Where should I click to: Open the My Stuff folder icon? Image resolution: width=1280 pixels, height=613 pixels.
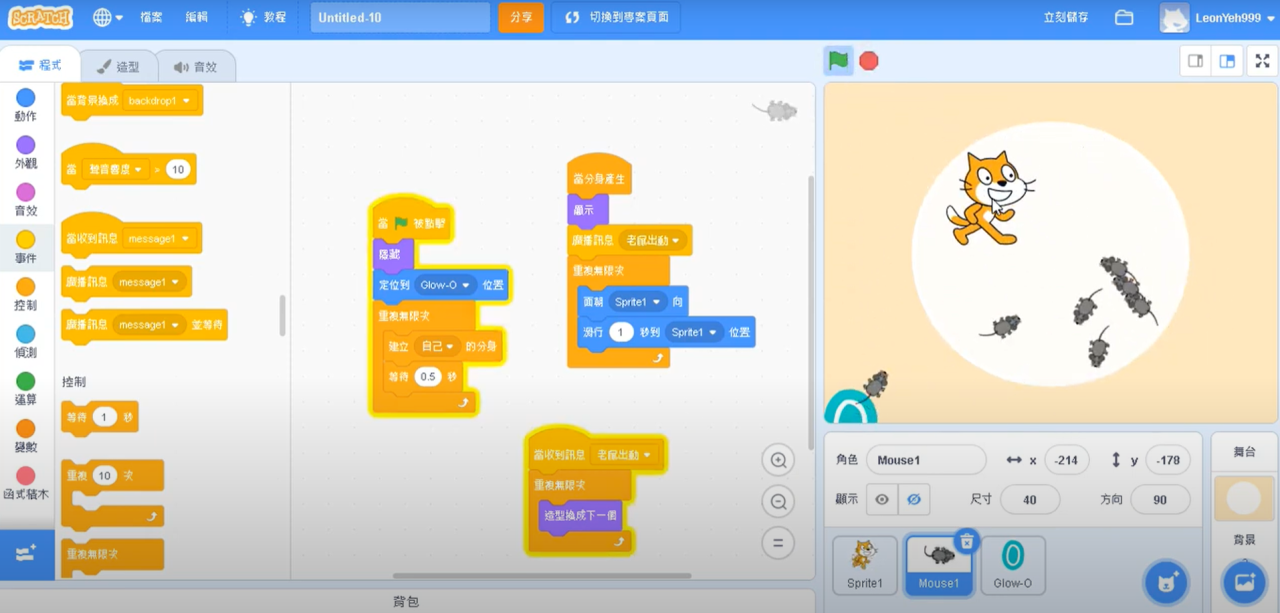pyautogui.click(x=1124, y=17)
